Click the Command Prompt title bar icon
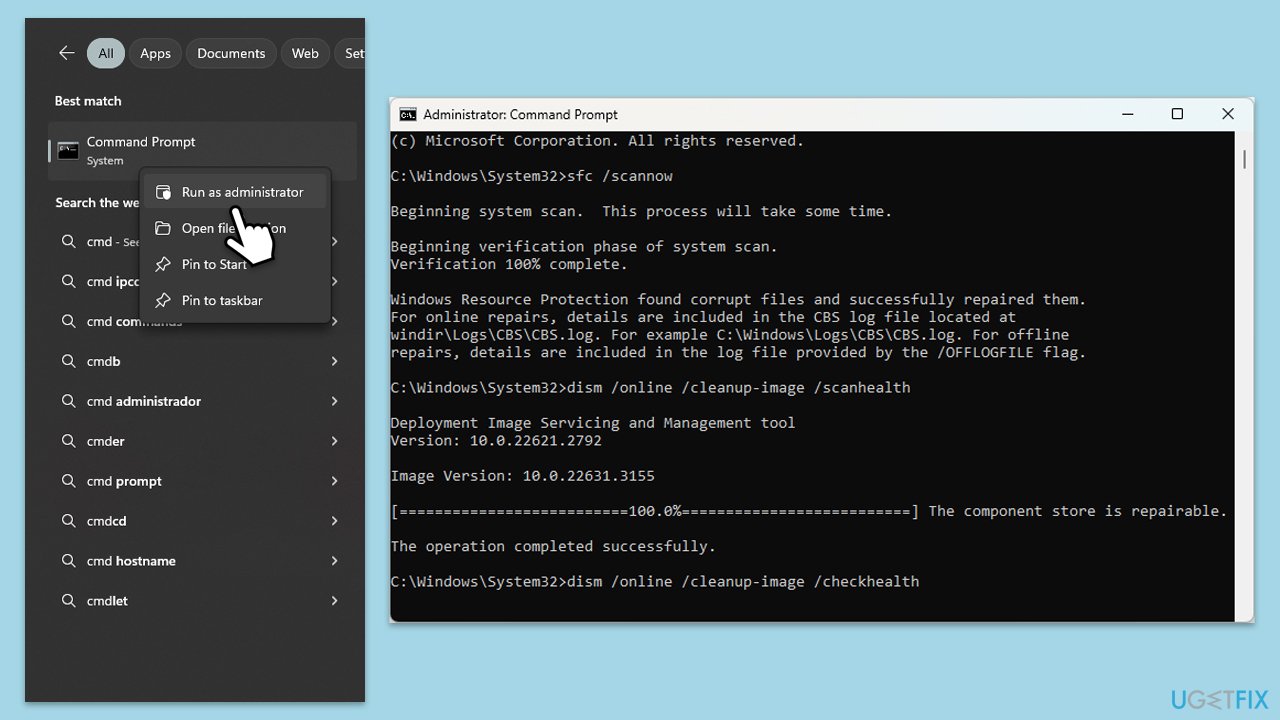 point(408,114)
